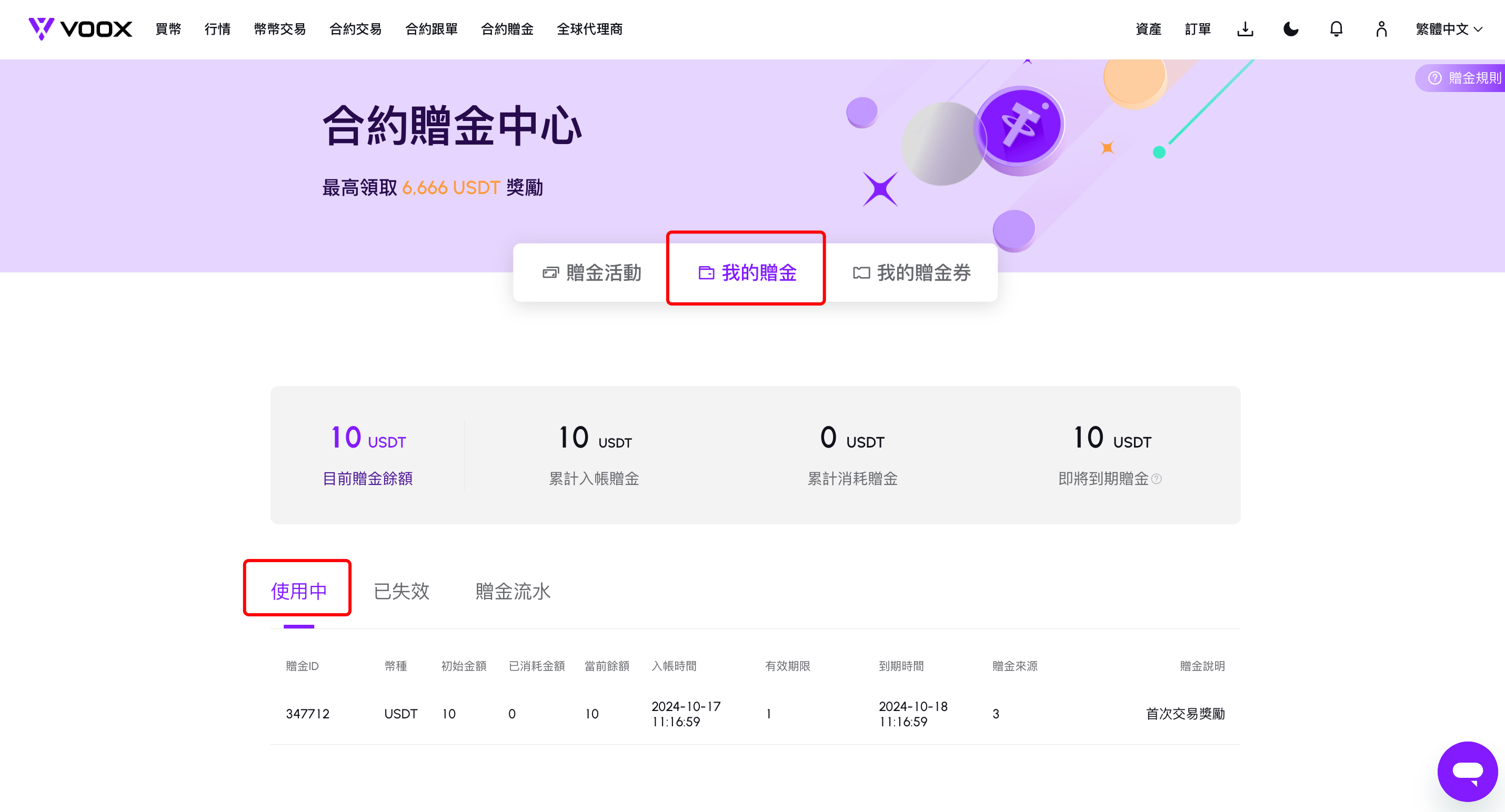Viewport: 1505px width, 812px height.
Task: Open the 訂單 link
Action: click(x=1198, y=28)
